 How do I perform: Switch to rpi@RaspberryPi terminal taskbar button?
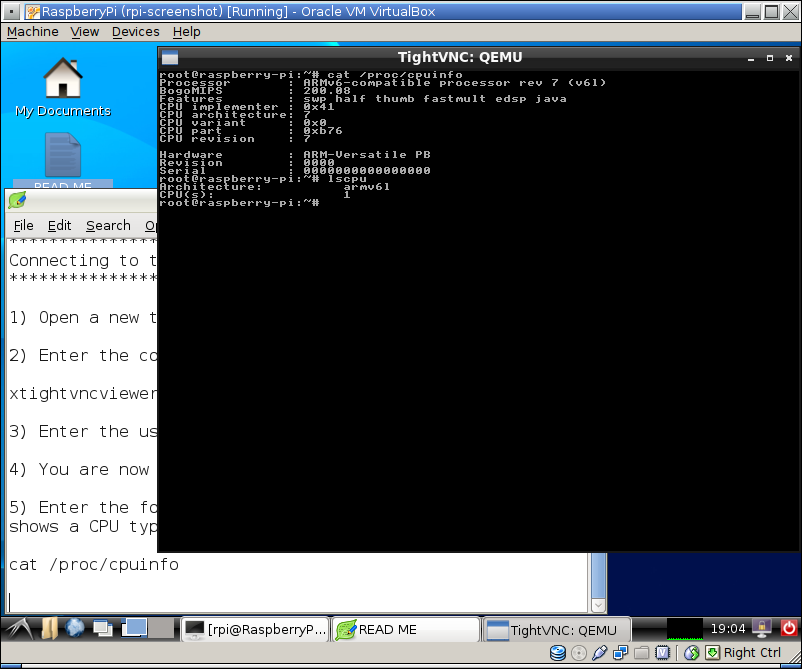click(255, 629)
